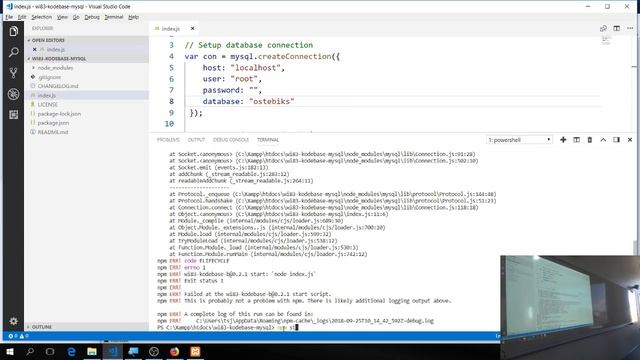640x360 pixels.
Task: Open the Terminal menu
Action: click(113, 17)
